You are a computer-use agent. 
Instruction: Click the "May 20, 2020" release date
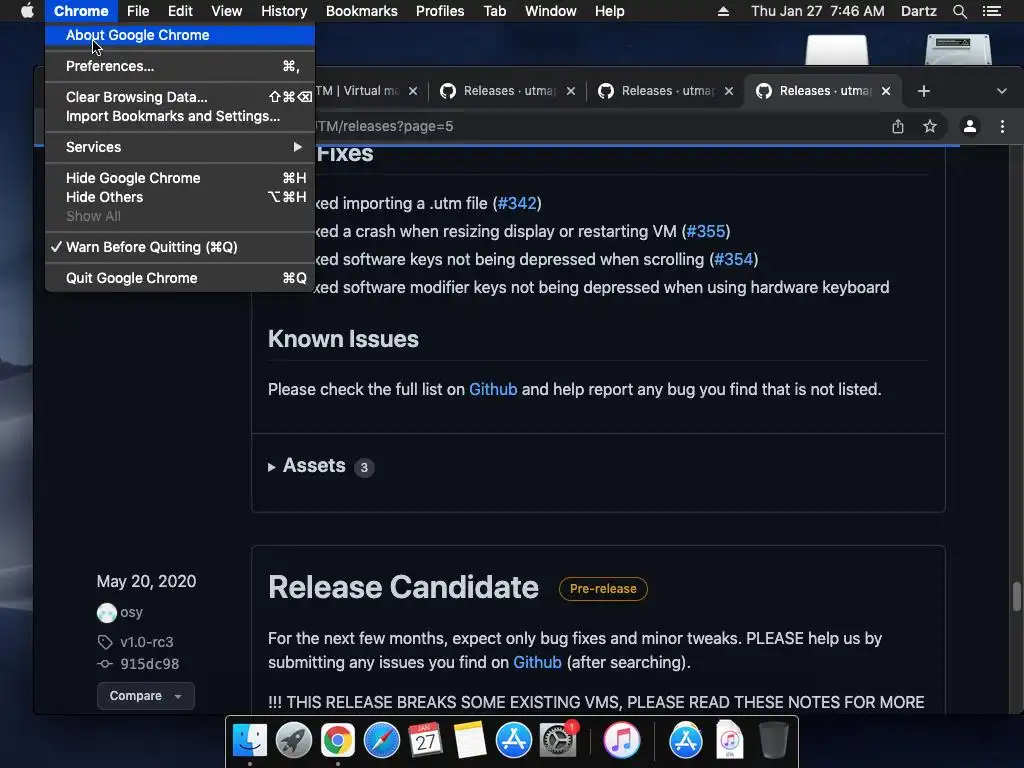(146, 581)
